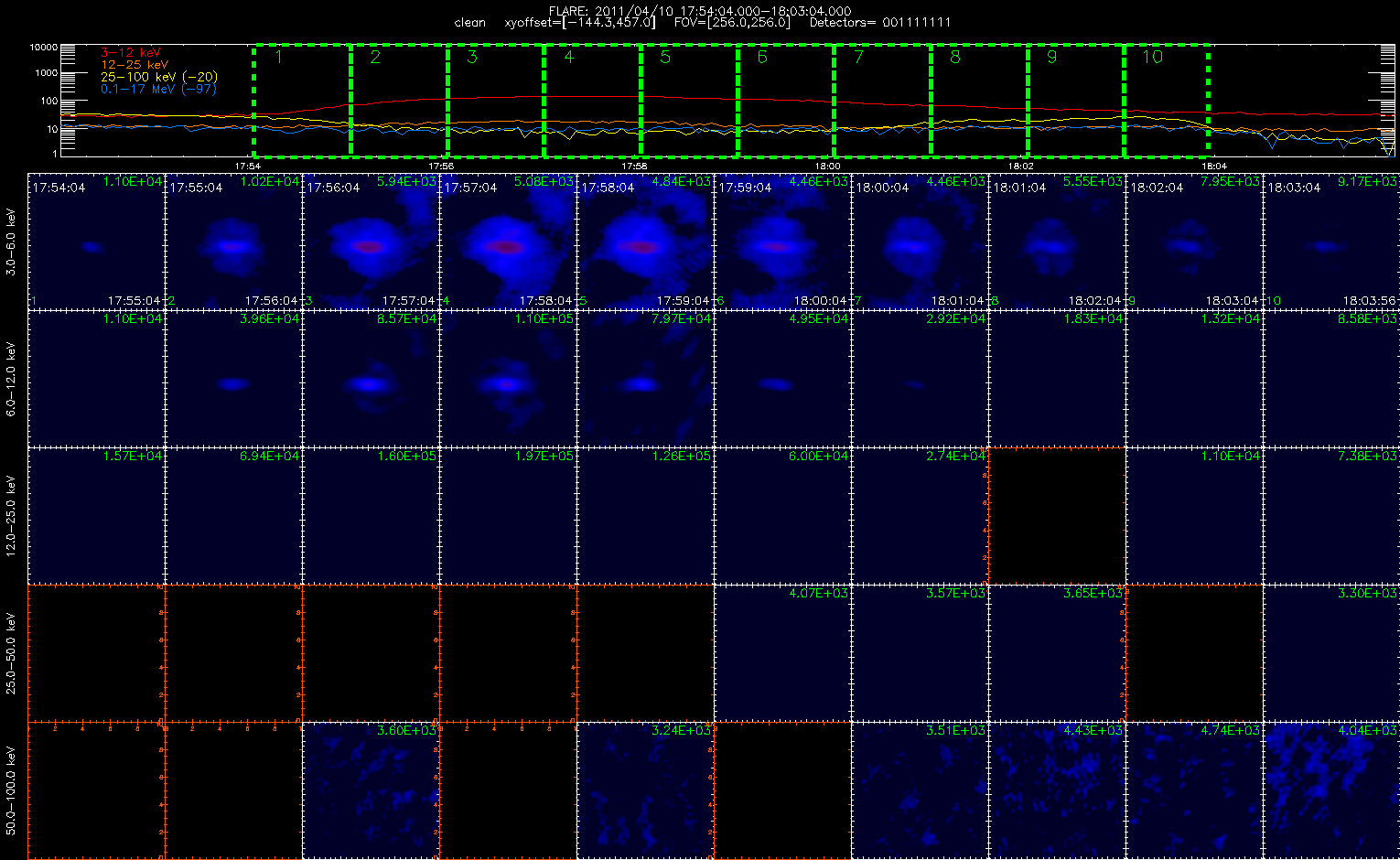Image resolution: width=1400 pixels, height=860 pixels.
Task: Click the Detectors= 001111111 text
Action: click(880, 22)
